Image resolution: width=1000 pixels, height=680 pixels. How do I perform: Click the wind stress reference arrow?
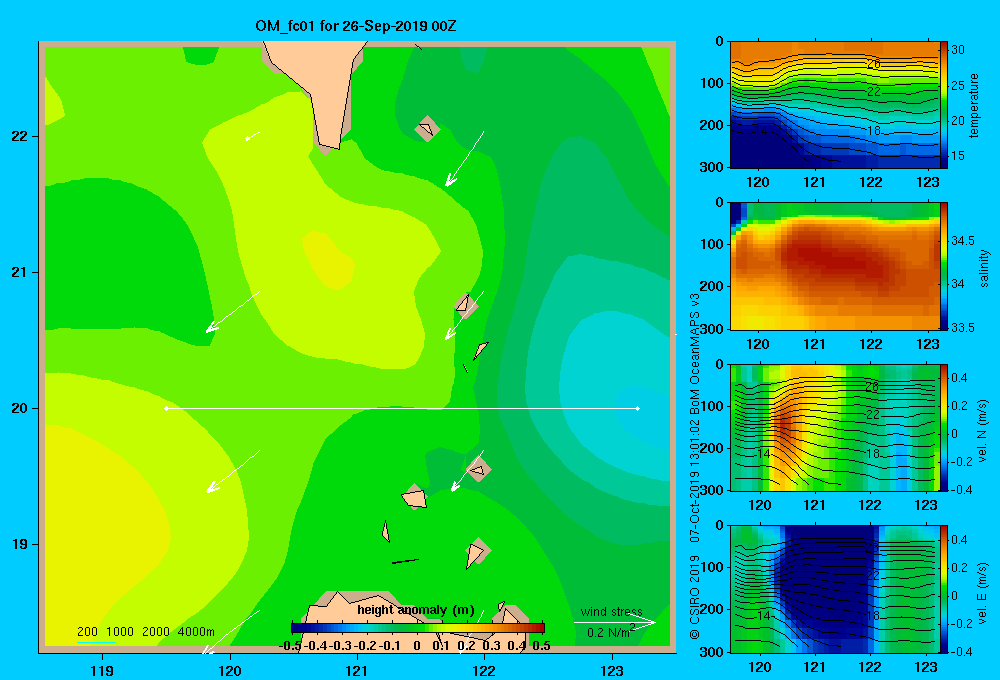click(615, 622)
